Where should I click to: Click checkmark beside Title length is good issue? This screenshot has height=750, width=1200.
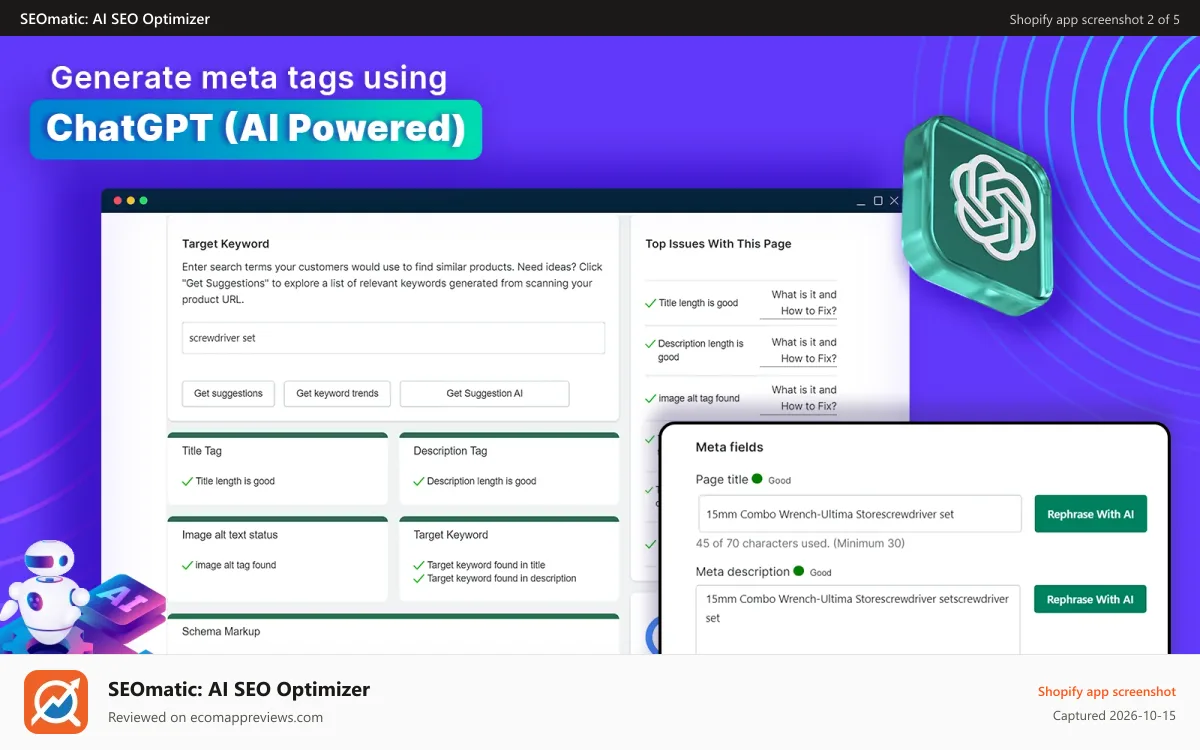(x=651, y=303)
